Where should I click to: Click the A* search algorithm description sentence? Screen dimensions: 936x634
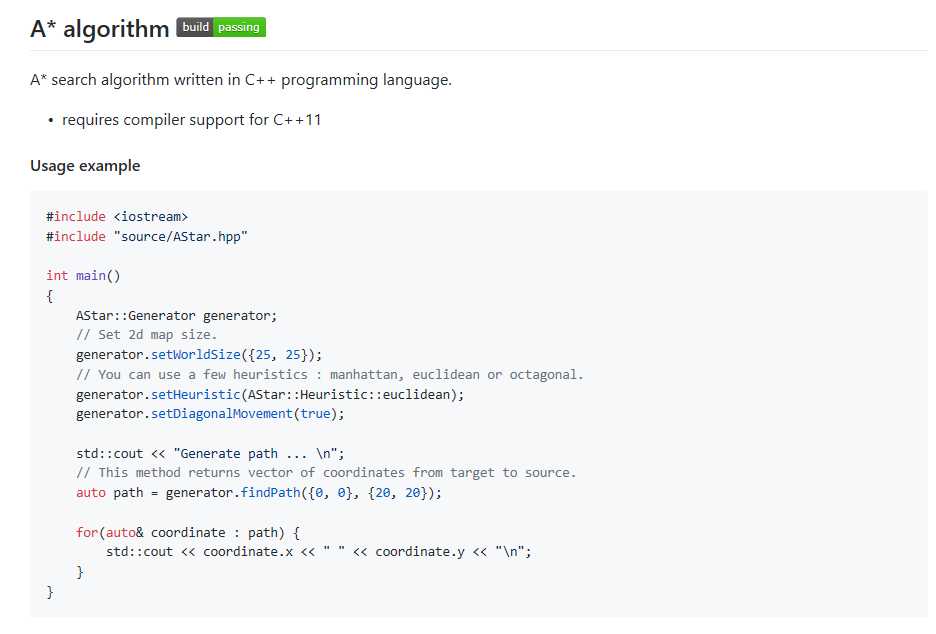click(241, 80)
